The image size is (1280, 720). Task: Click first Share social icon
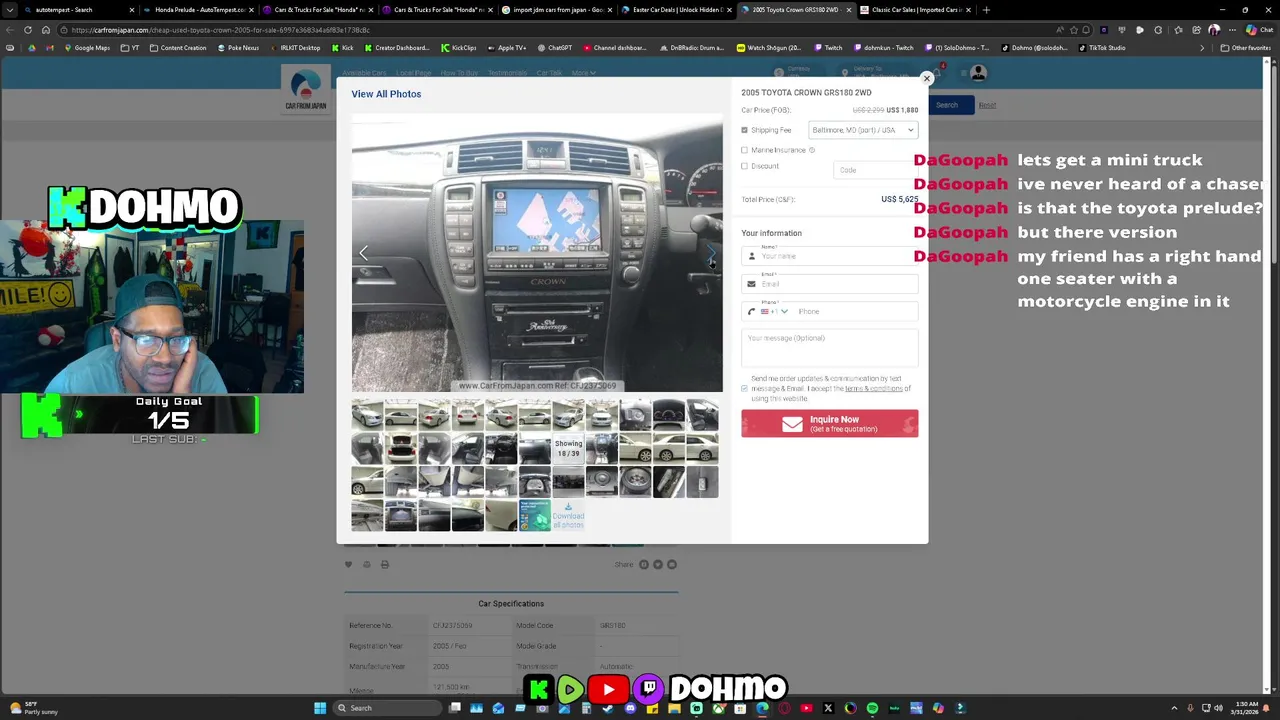(x=644, y=565)
